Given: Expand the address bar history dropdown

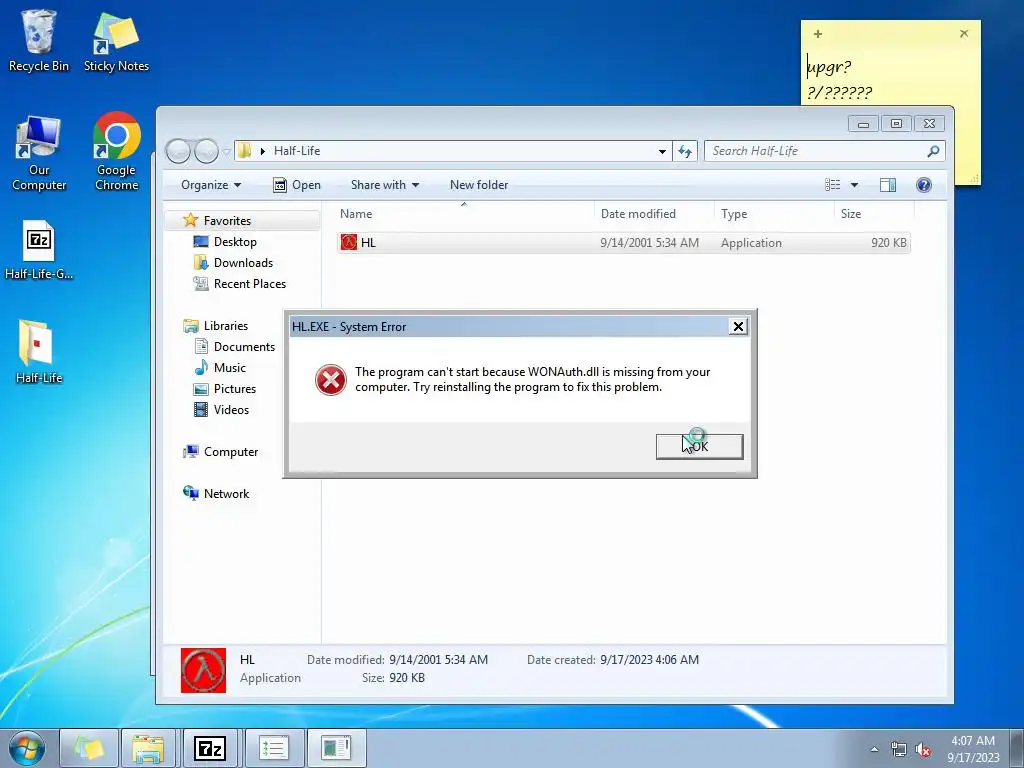Looking at the screenshot, I should point(662,152).
